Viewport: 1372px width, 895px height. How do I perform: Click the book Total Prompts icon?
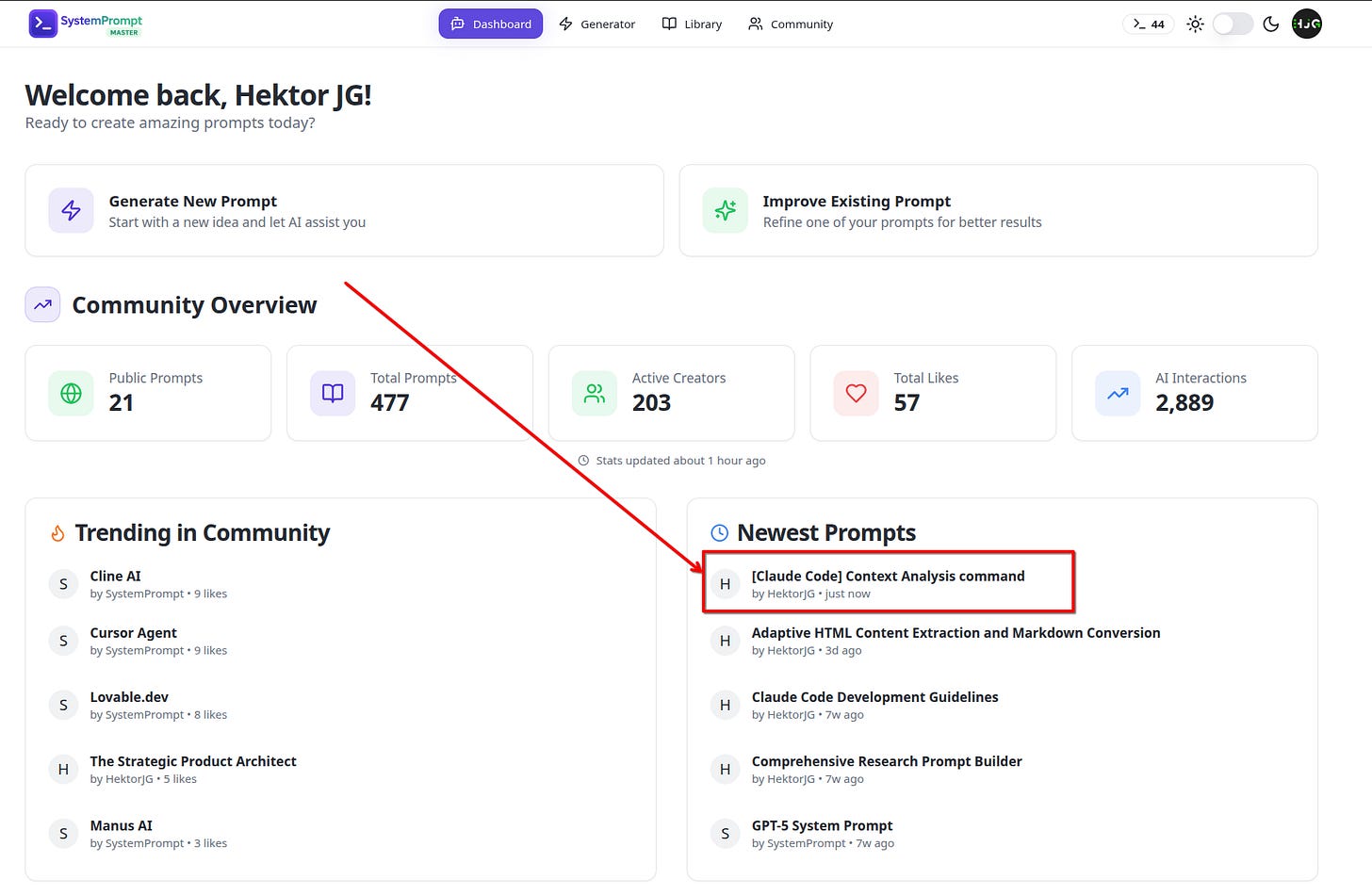333,393
